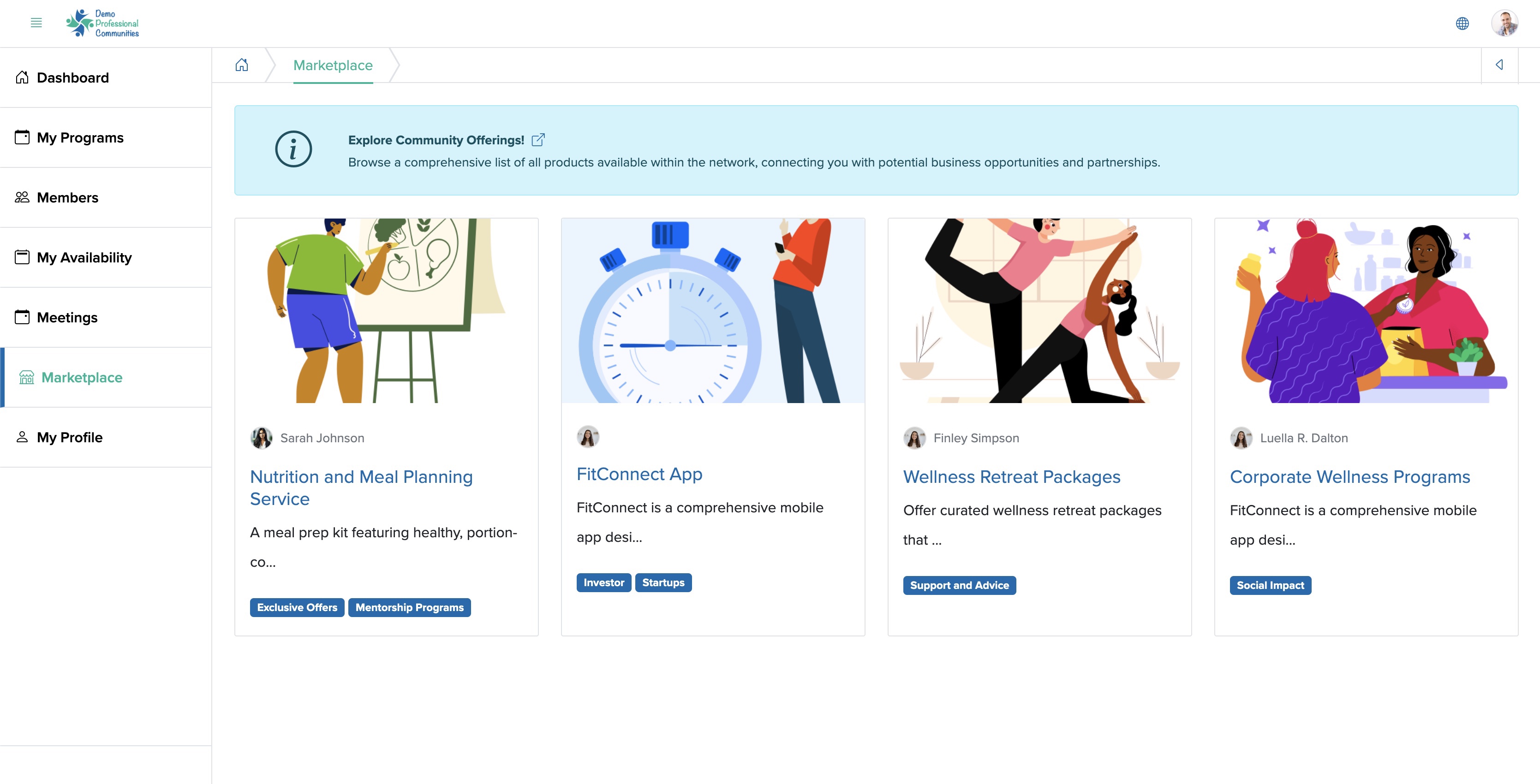Select the Exclusive Offers tag filter
Viewport: 1540px width, 784px height.
(297, 607)
